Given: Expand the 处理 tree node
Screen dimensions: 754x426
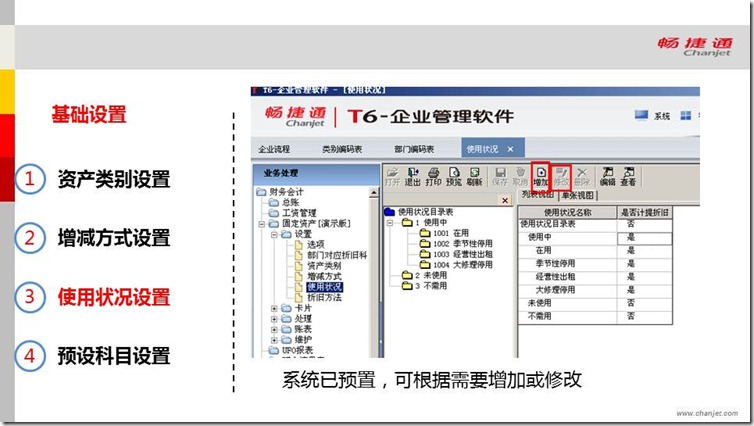Looking at the screenshot, I should (274, 319).
